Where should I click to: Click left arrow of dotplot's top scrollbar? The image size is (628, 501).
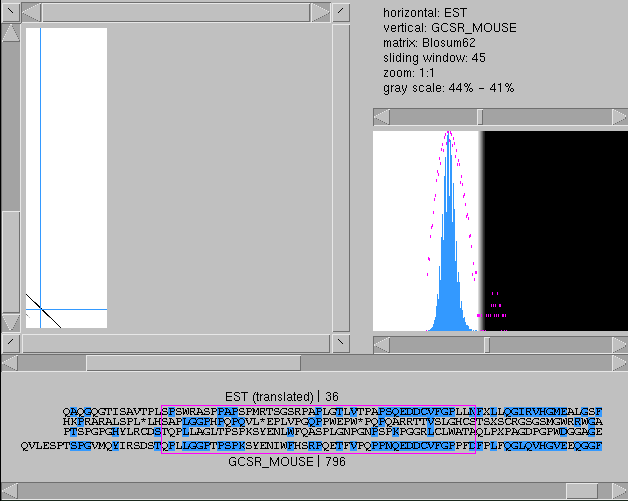(31, 12)
